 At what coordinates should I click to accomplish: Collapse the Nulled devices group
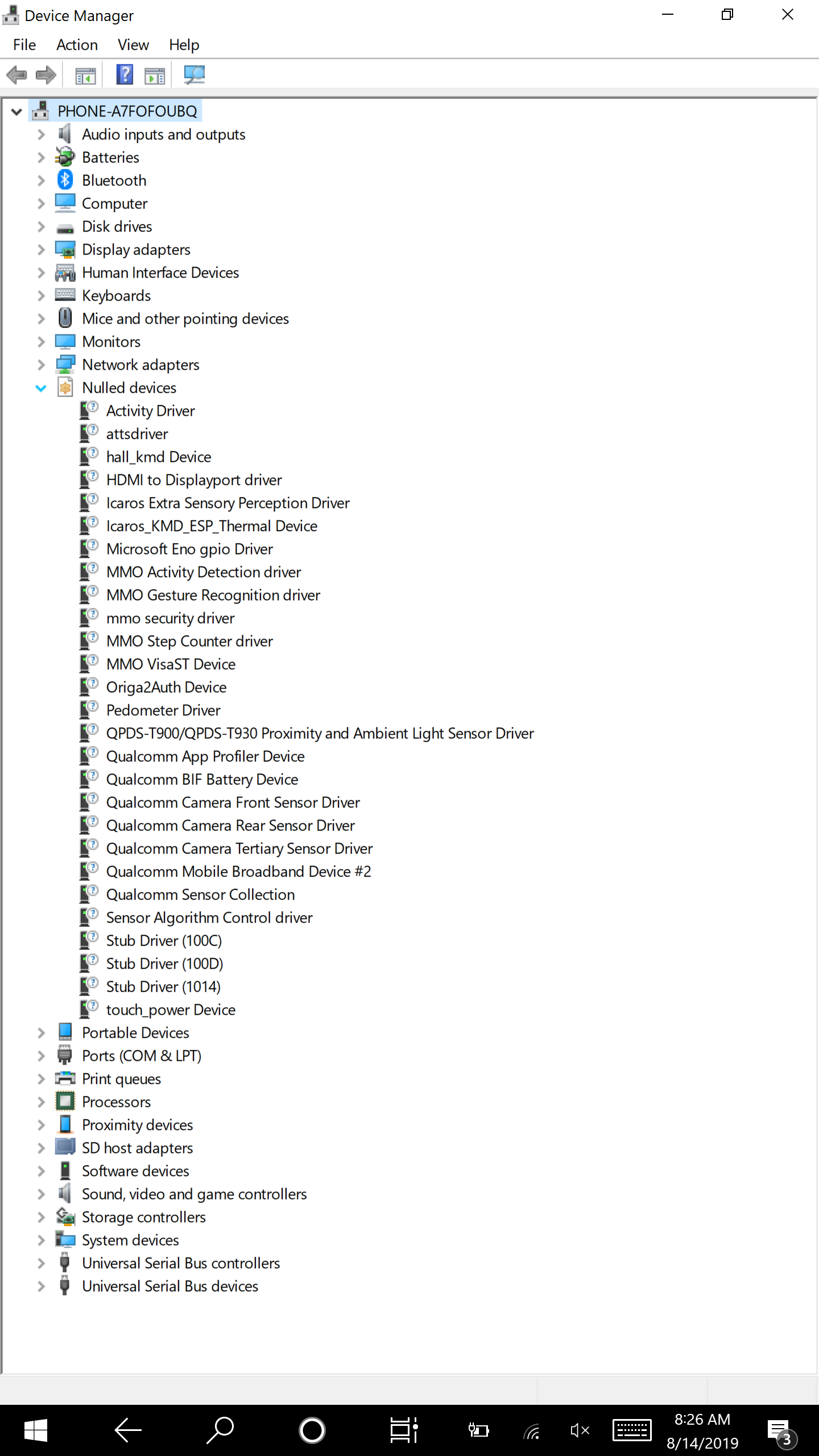41,388
